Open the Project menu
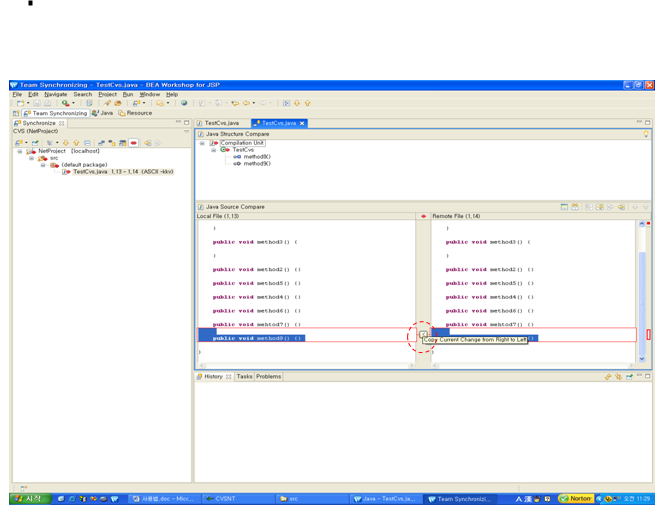The width and height of the screenshot is (664, 511). (x=108, y=94)
